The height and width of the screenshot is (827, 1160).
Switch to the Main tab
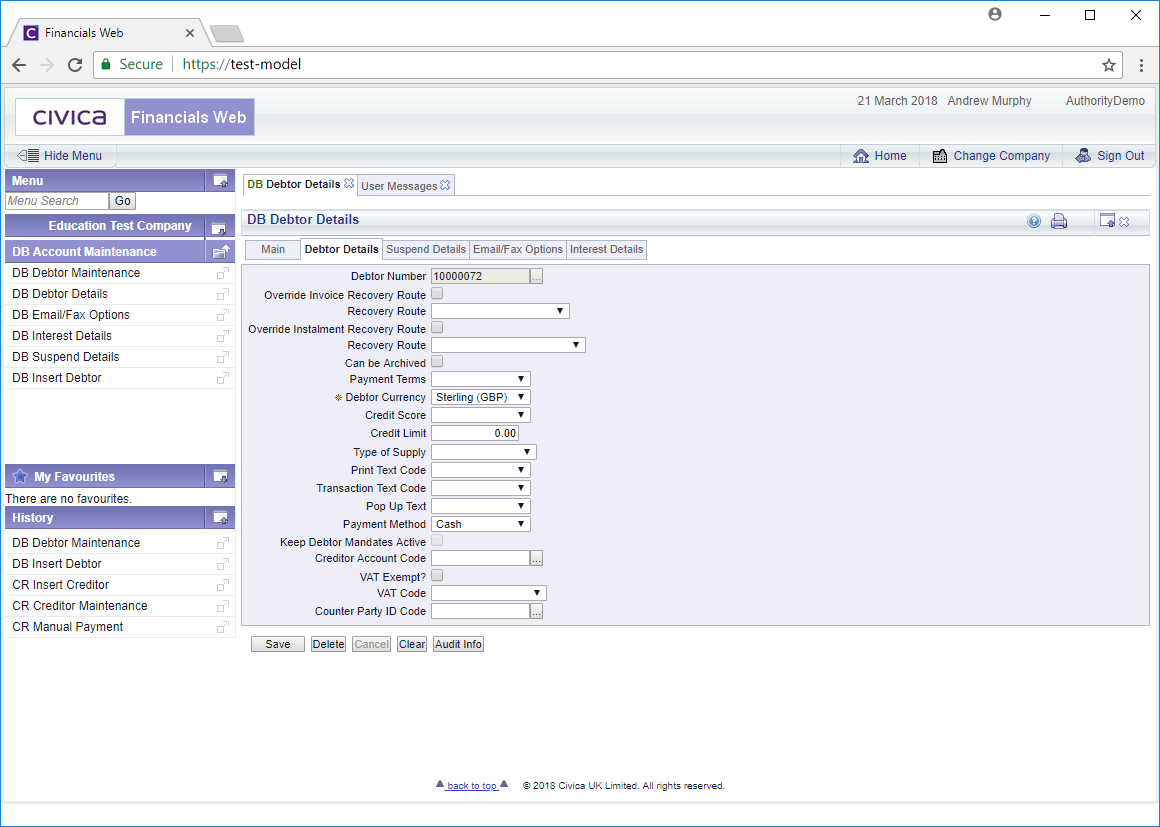click(x=273, y=249)
